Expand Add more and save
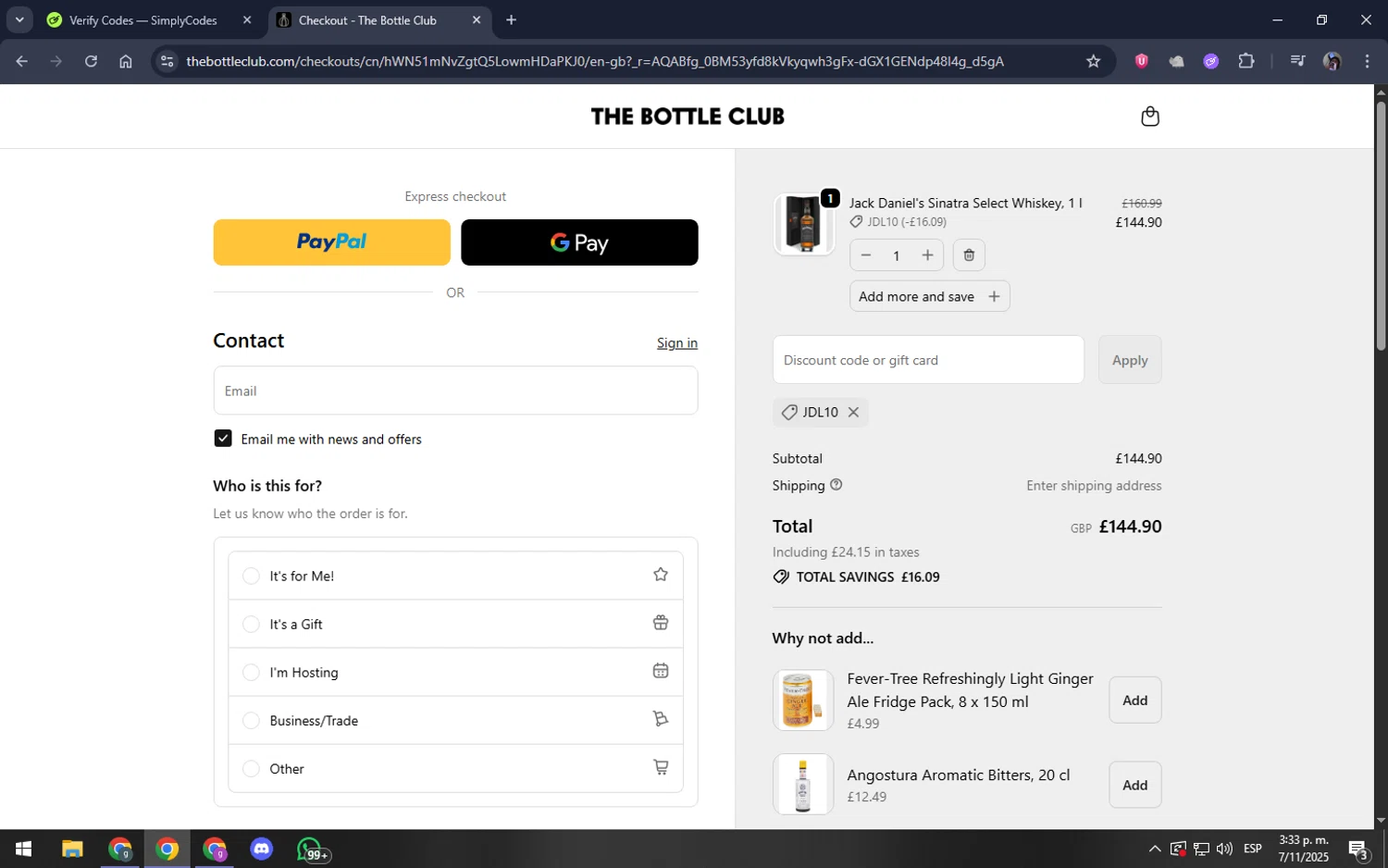 tap(929, 296)
